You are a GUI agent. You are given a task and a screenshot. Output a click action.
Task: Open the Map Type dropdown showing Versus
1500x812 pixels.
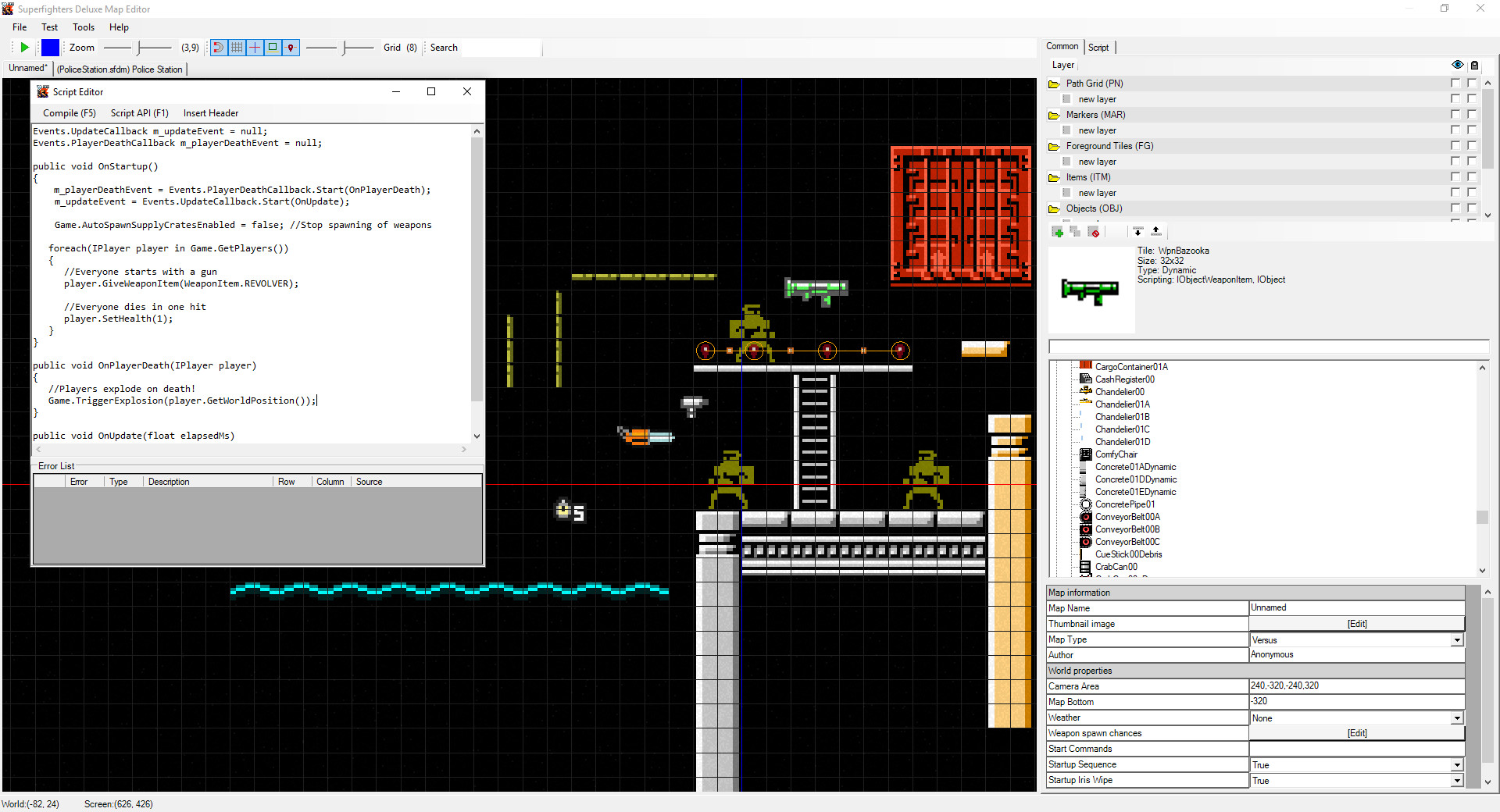tap(1455, 639)
